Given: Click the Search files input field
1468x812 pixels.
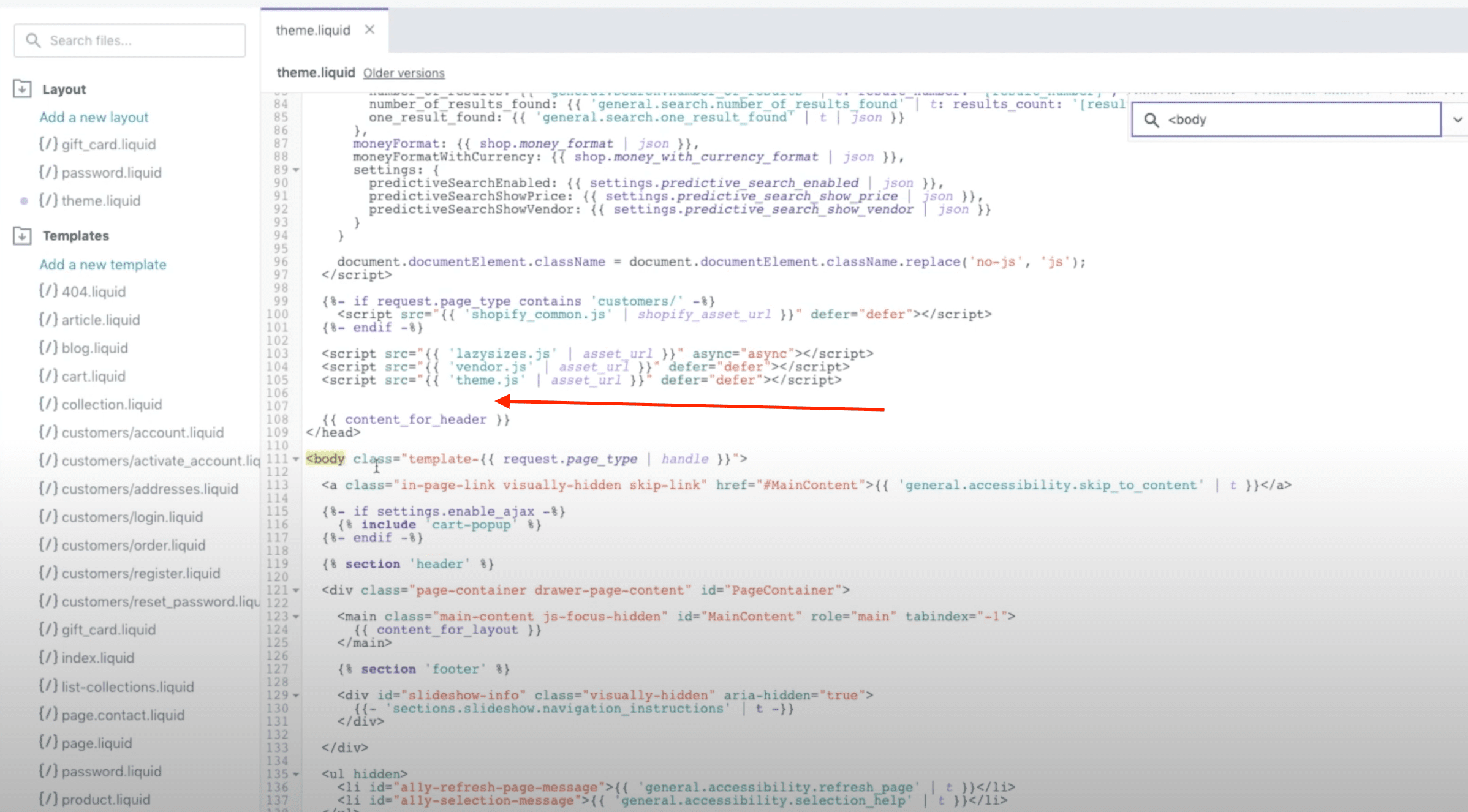Looking at the screenshot, I should click(130, 40).
